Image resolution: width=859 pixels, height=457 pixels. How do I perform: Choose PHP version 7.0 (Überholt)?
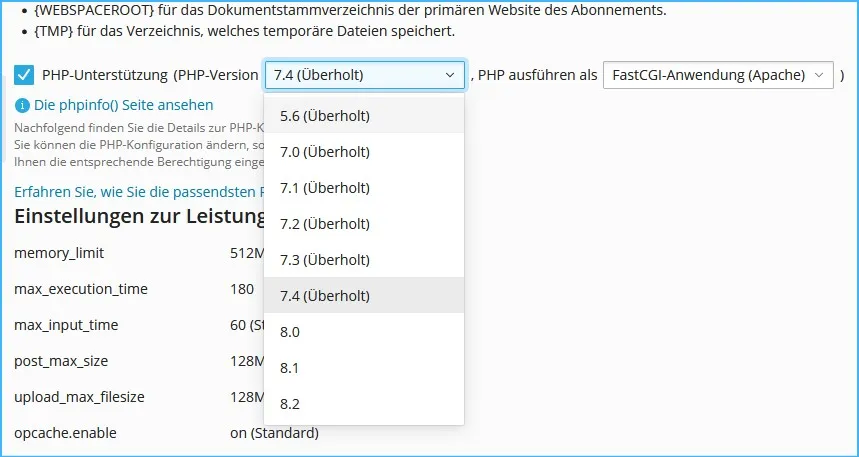364,152
